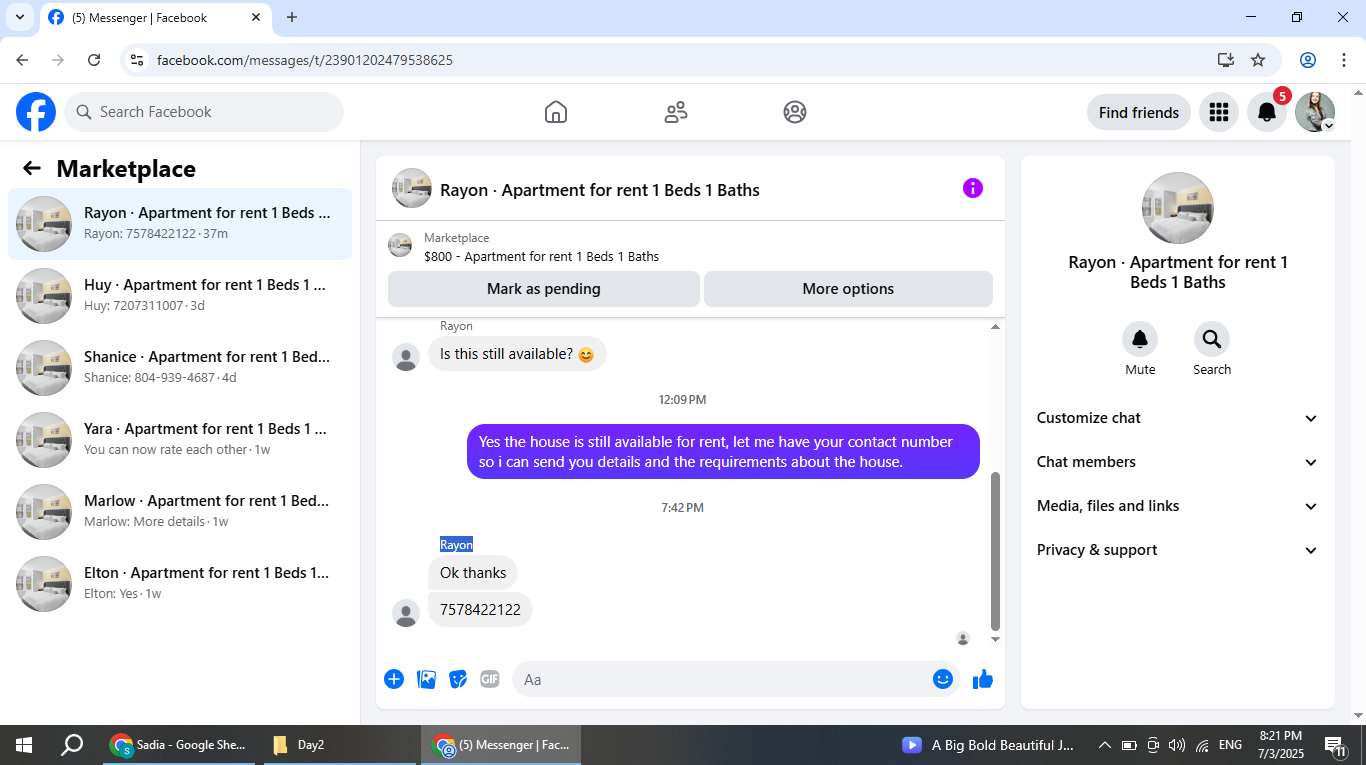The image size is (1366, 765).
Task: Go back with browser back arrow
Action: coord(22,60)
